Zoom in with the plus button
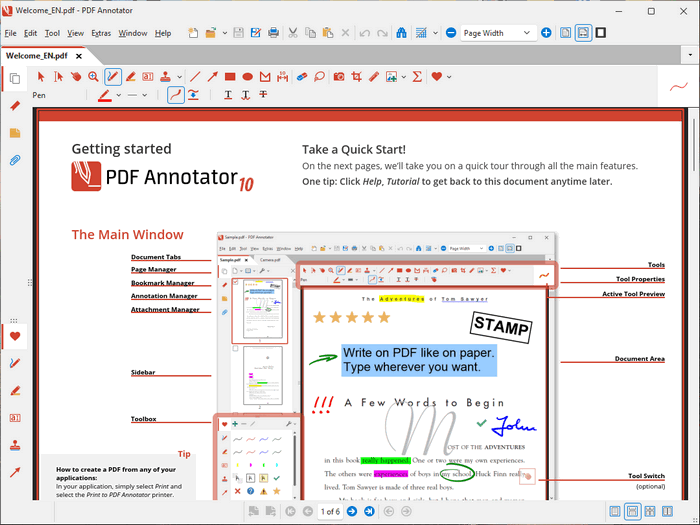700x525 pixels. coord(546,33)
